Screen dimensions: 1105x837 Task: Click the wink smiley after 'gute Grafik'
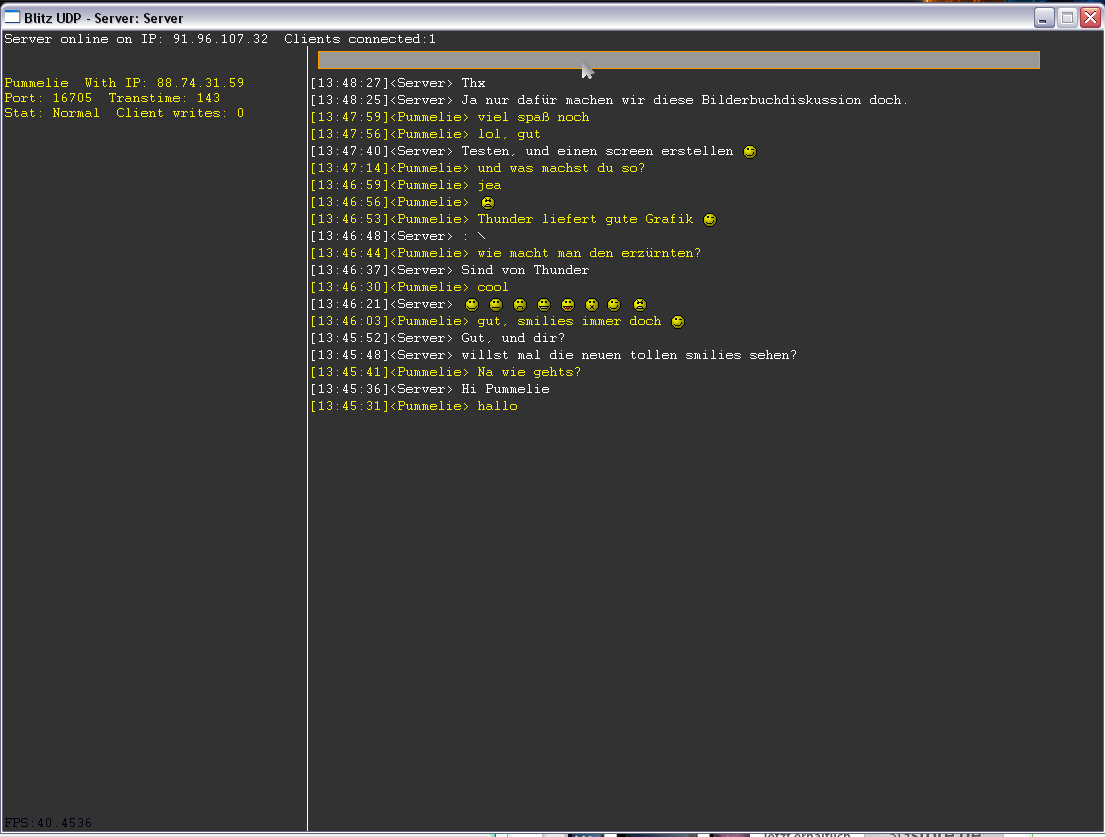tap(710, 219)
